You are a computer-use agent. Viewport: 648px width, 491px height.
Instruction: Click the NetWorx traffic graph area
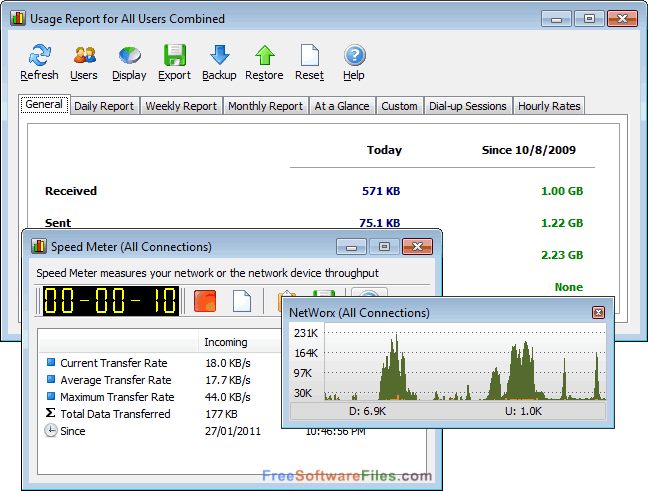(x=465, y=362)
